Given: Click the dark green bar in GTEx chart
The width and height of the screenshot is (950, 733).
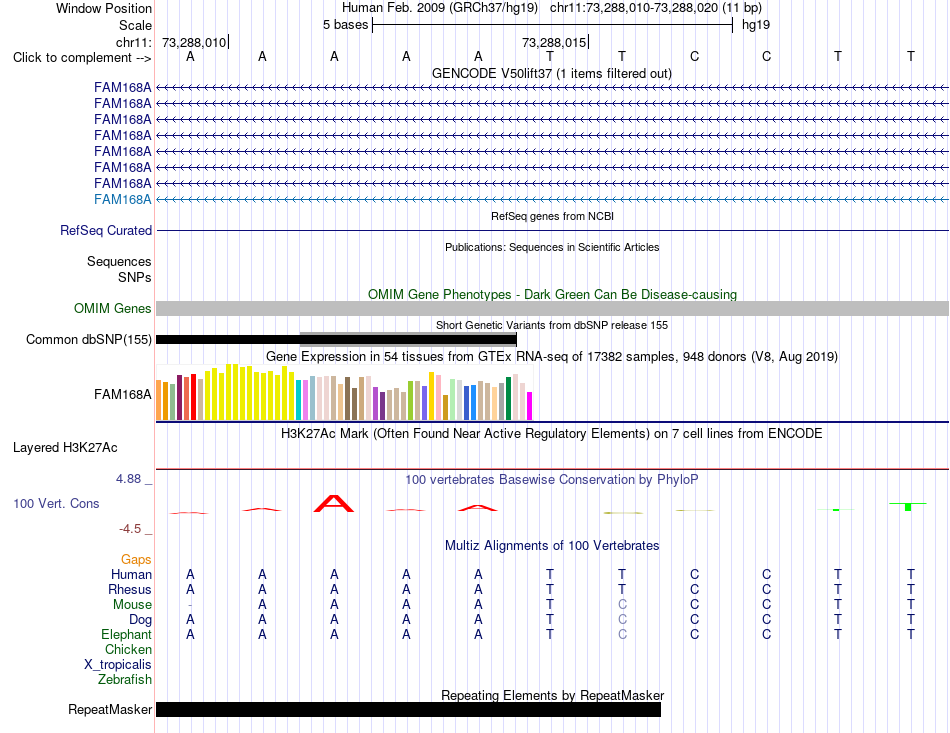Looking at the screenshot, I should pos(508,399).
